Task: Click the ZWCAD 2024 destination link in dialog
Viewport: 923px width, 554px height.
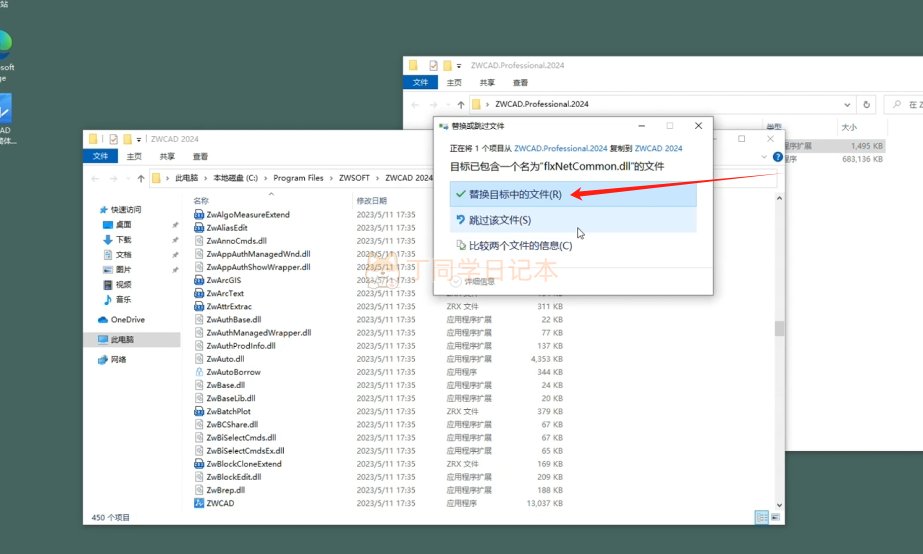Action: click(x=658, y=148)
